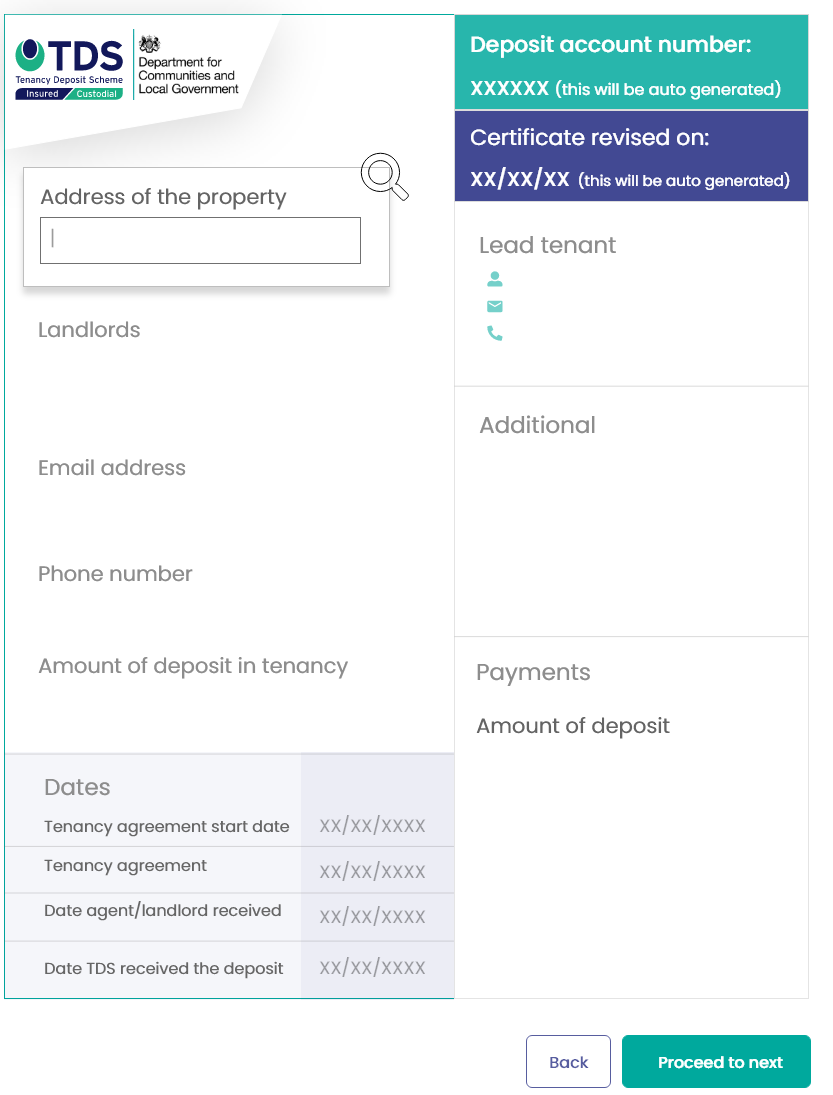Click the lead tenant email envelope icon
833x1095 pixels.
click(x=495, y=306)
